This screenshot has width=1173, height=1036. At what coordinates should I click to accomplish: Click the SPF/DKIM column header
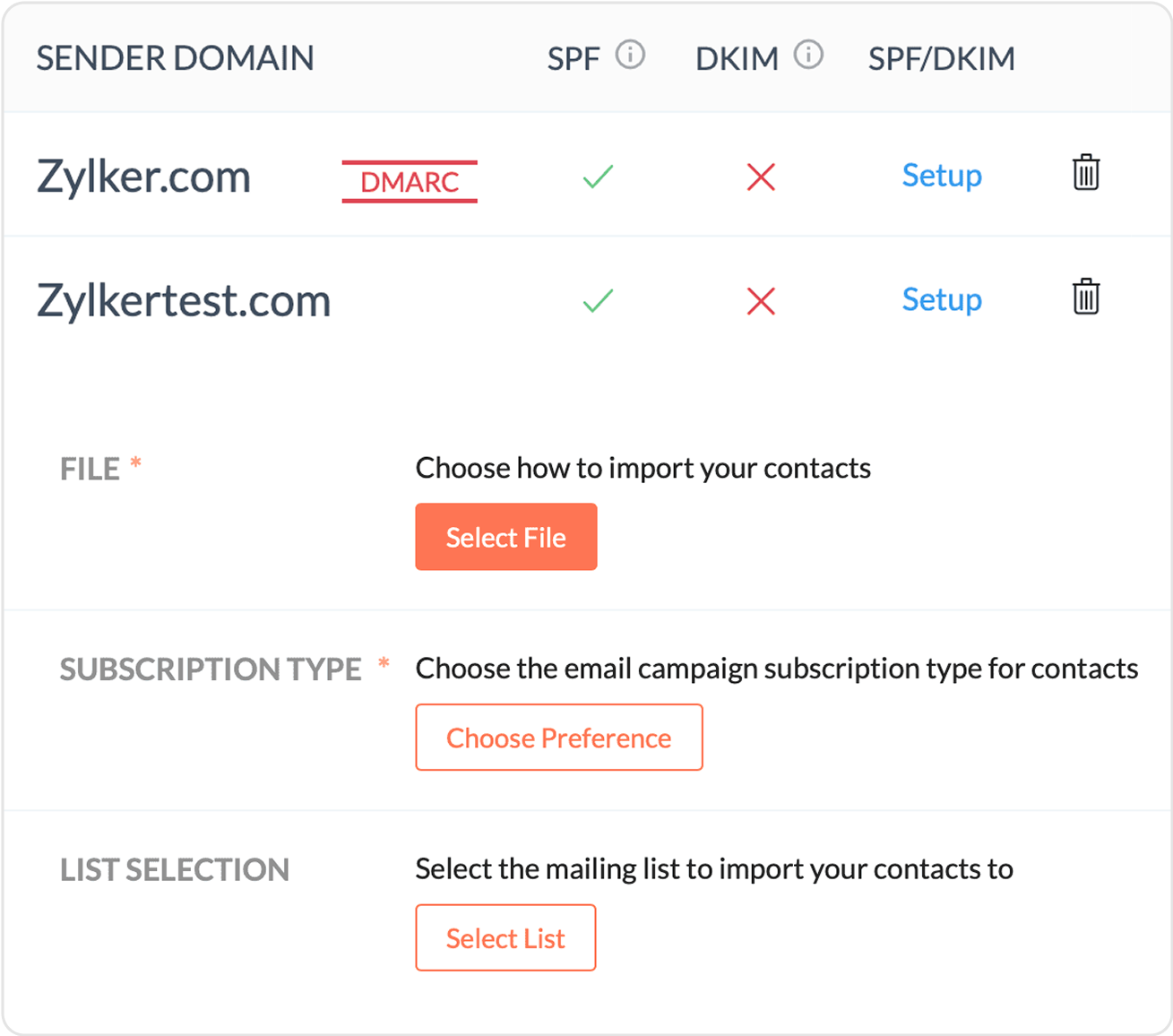941,59
